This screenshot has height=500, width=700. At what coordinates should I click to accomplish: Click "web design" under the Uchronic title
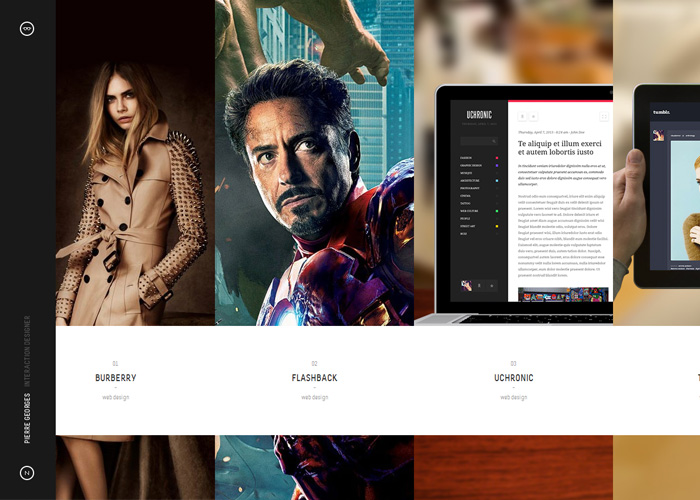(x=513, y=397)
